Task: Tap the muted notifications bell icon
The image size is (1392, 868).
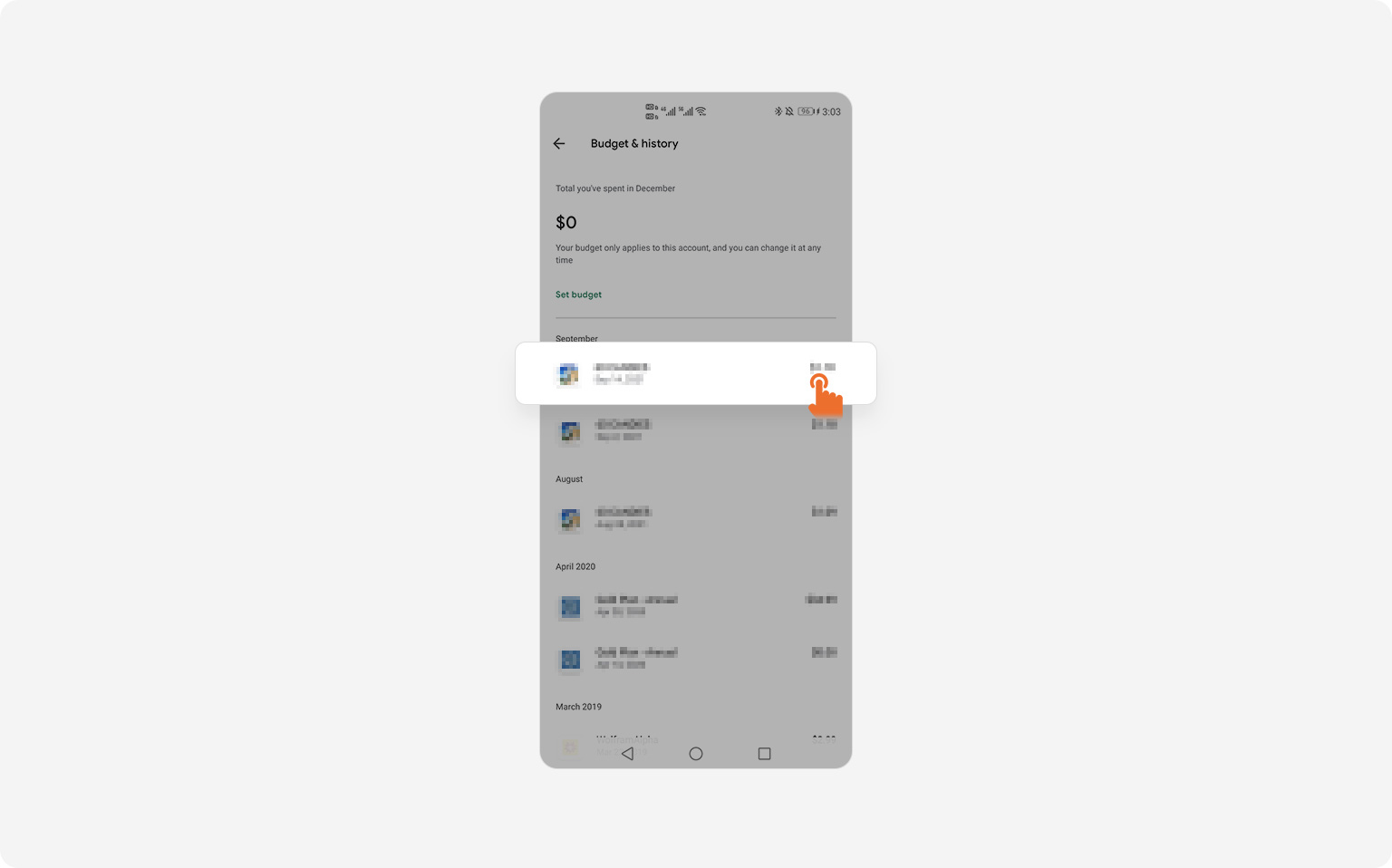Action: pyautogui.click(x=789, y=111)
